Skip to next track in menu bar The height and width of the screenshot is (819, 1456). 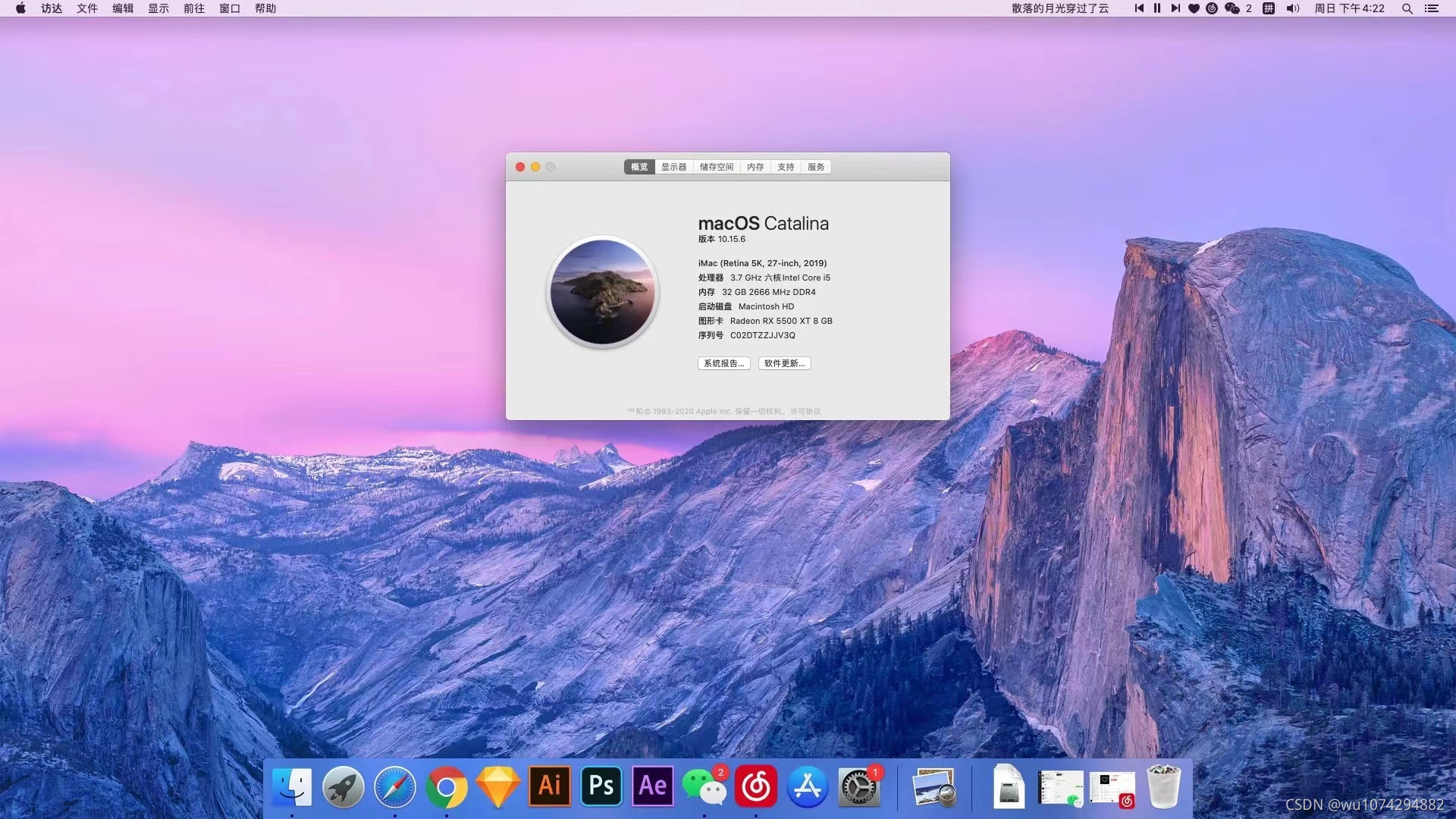(1175, 8)
